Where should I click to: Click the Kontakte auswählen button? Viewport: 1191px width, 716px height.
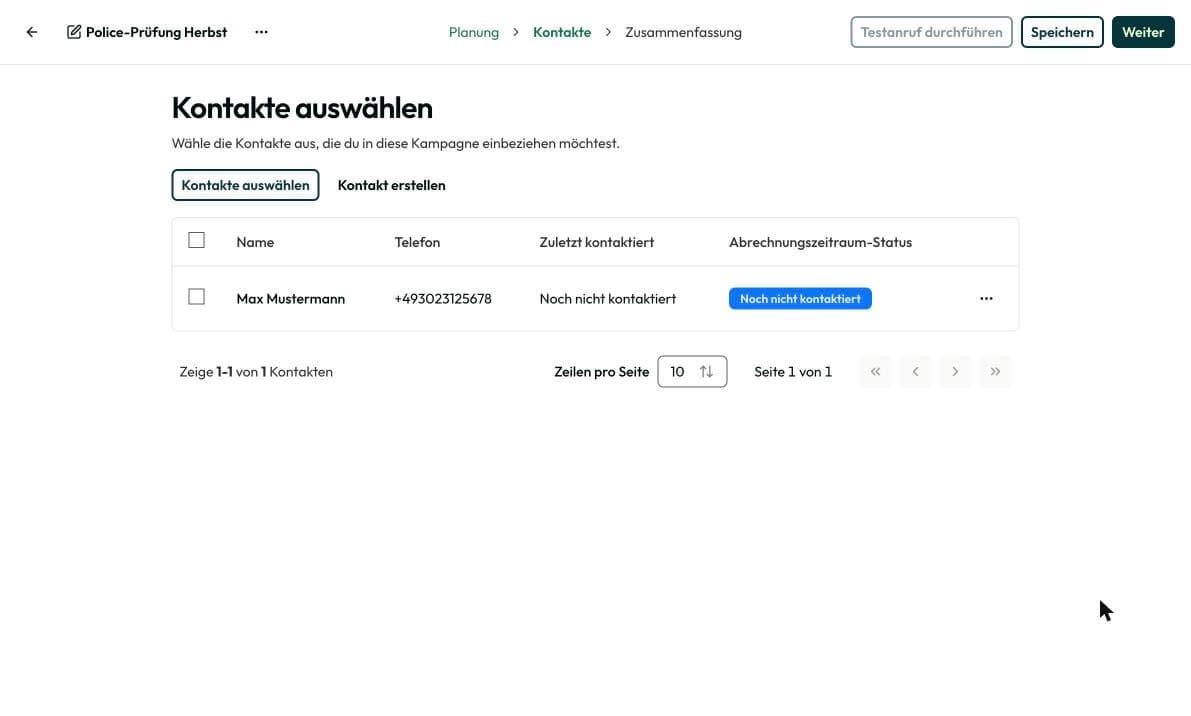245,185
